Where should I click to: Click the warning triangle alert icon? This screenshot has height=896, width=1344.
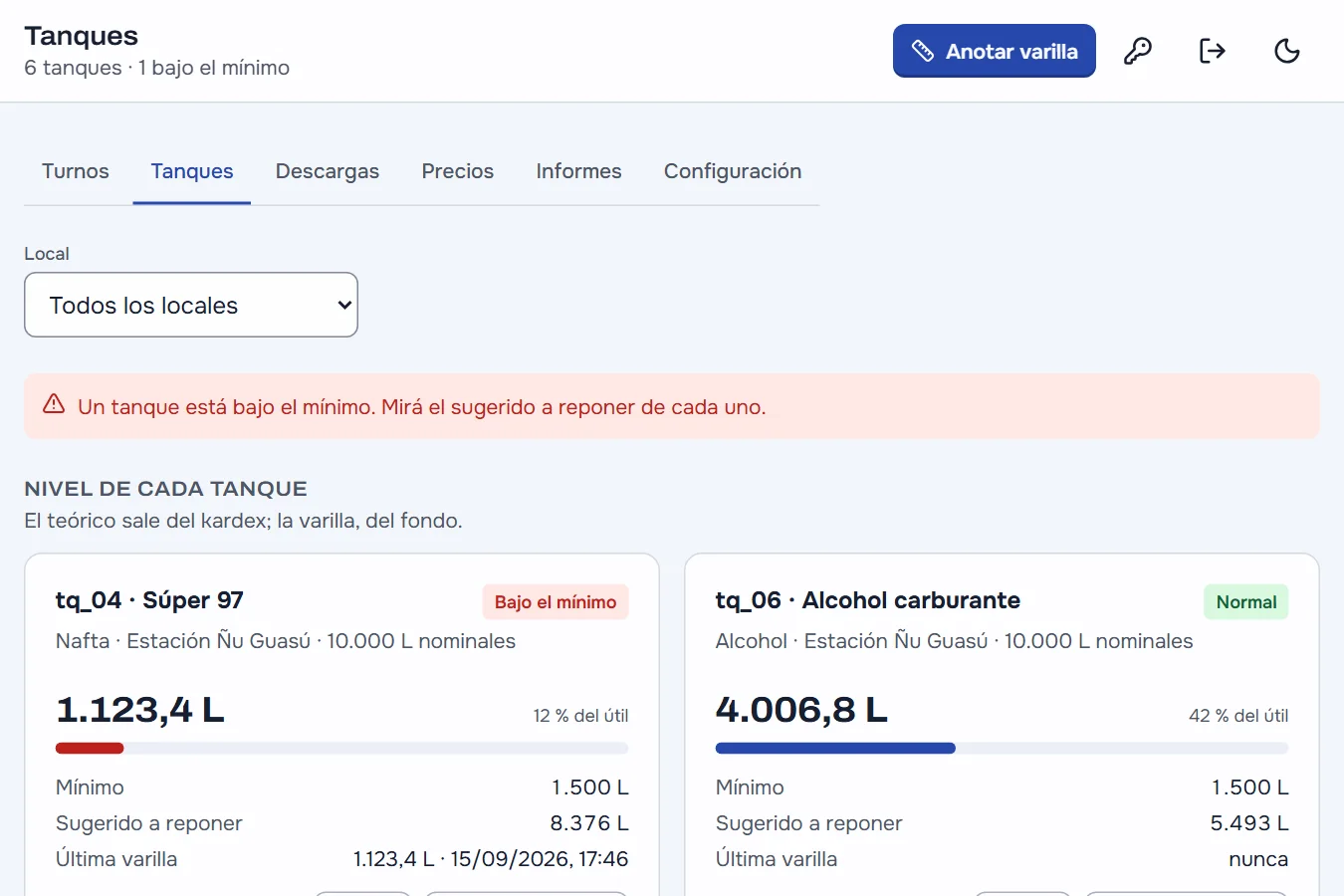[x=54, y=404]
